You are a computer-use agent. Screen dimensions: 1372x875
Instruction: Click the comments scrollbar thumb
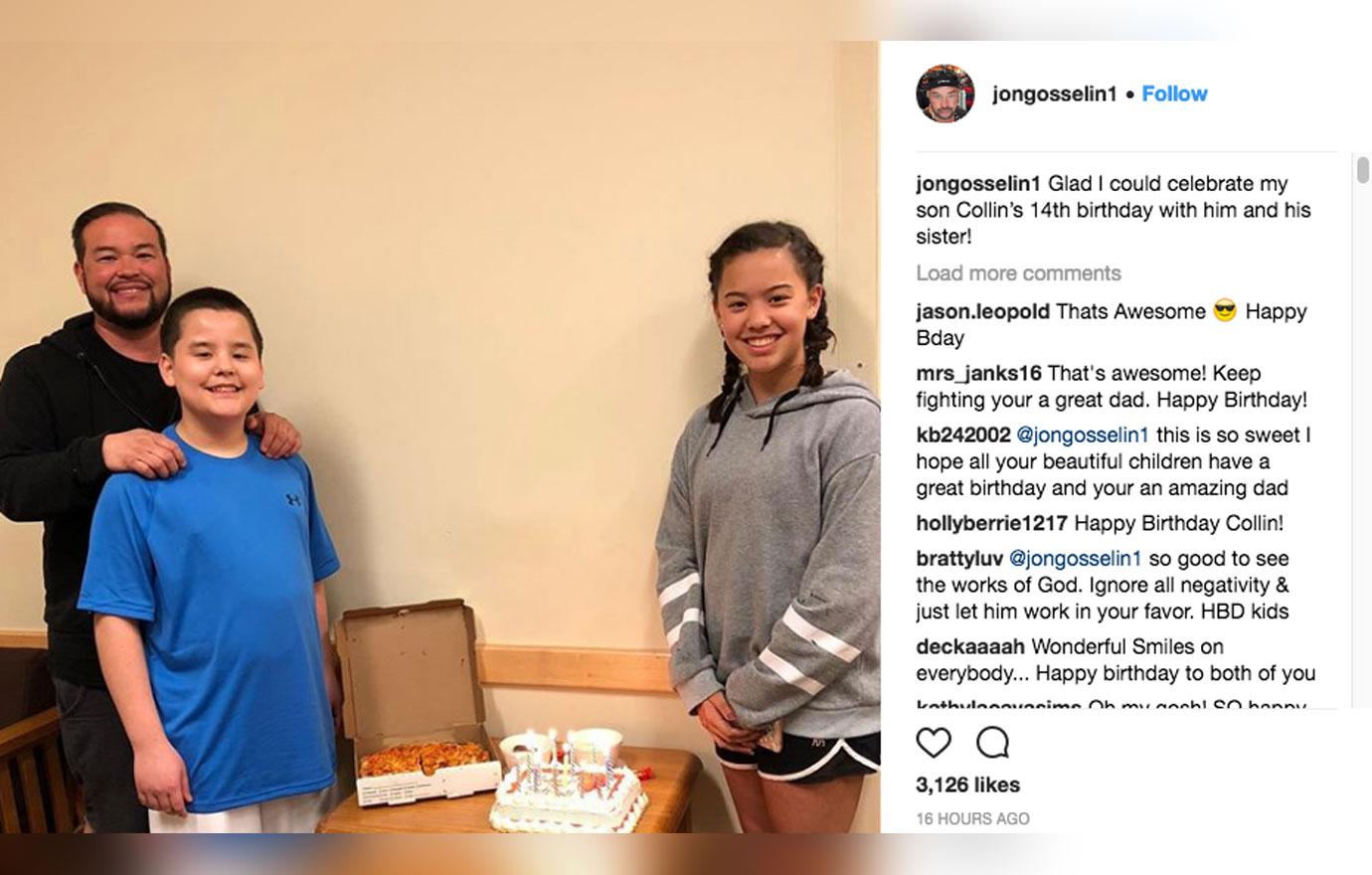pos(1362,170)
